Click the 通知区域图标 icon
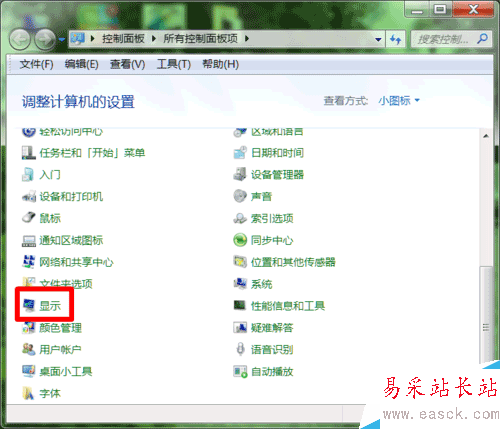 (x=29, y=240)
